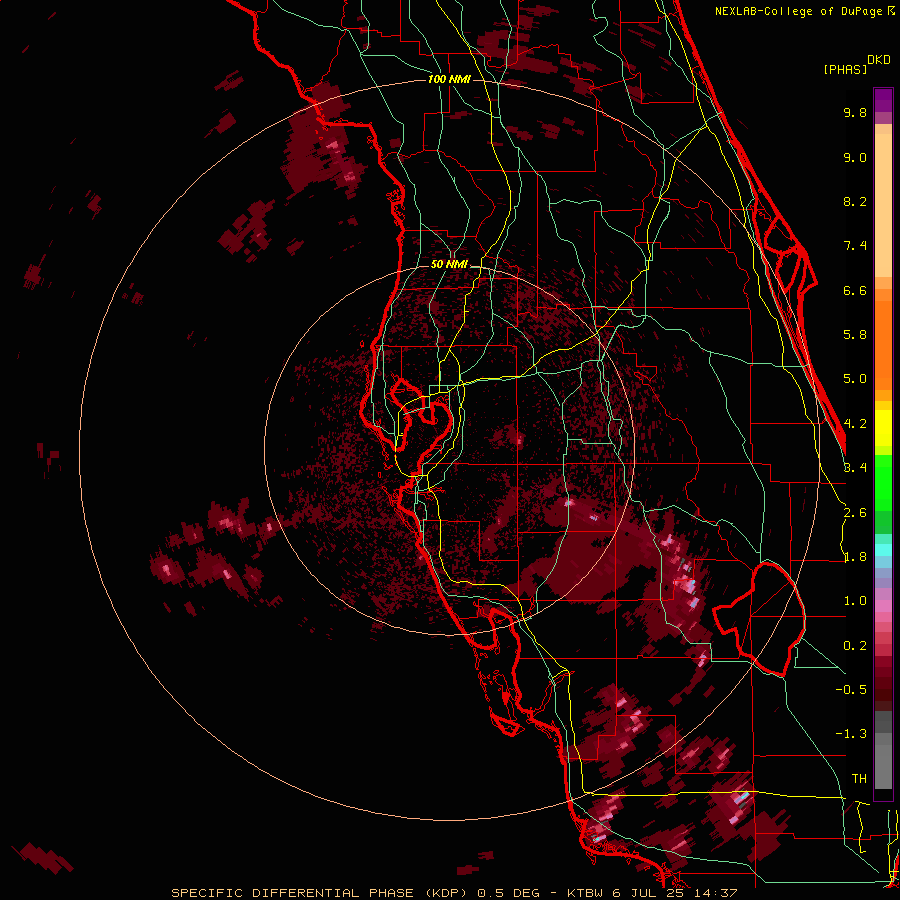Viewport: 900px width, 900px height.
Task: Click the 5.8 value on color scale
Action: 855,335
